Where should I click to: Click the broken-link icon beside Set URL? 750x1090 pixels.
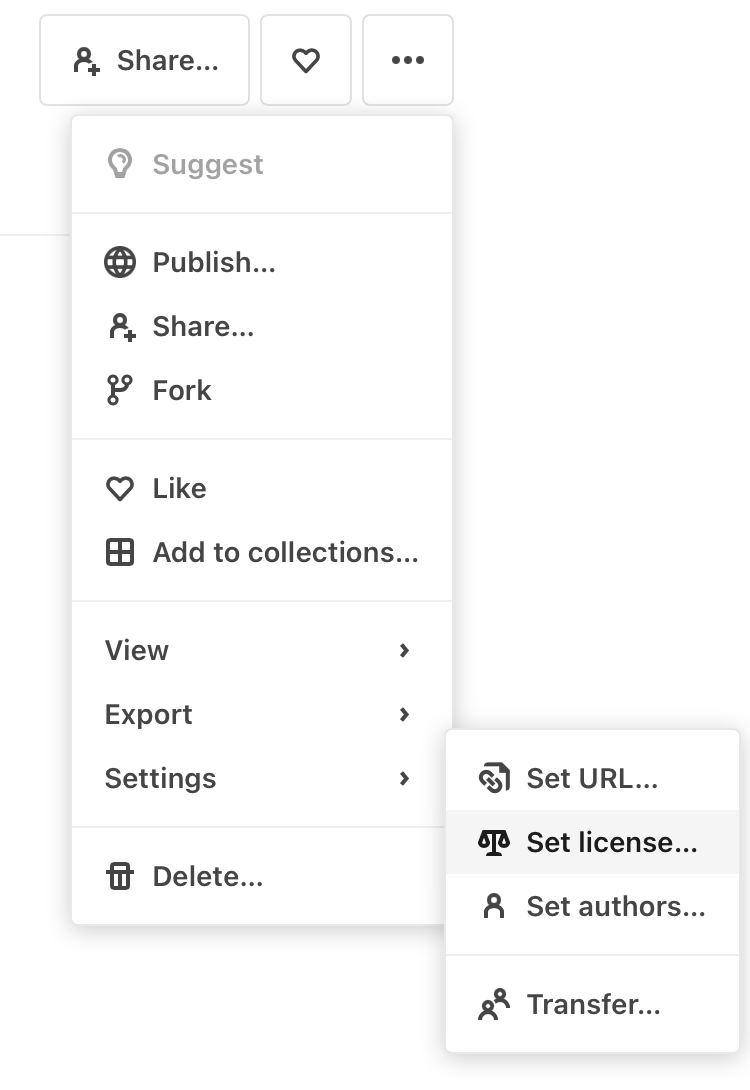pyautogui.click(x=494, y=778)
